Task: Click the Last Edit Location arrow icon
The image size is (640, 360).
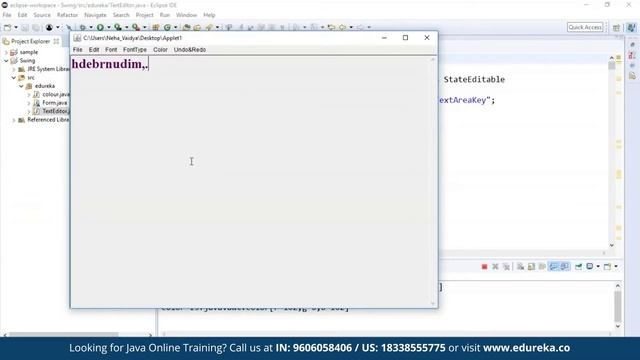Action: [x=331, y=27]
